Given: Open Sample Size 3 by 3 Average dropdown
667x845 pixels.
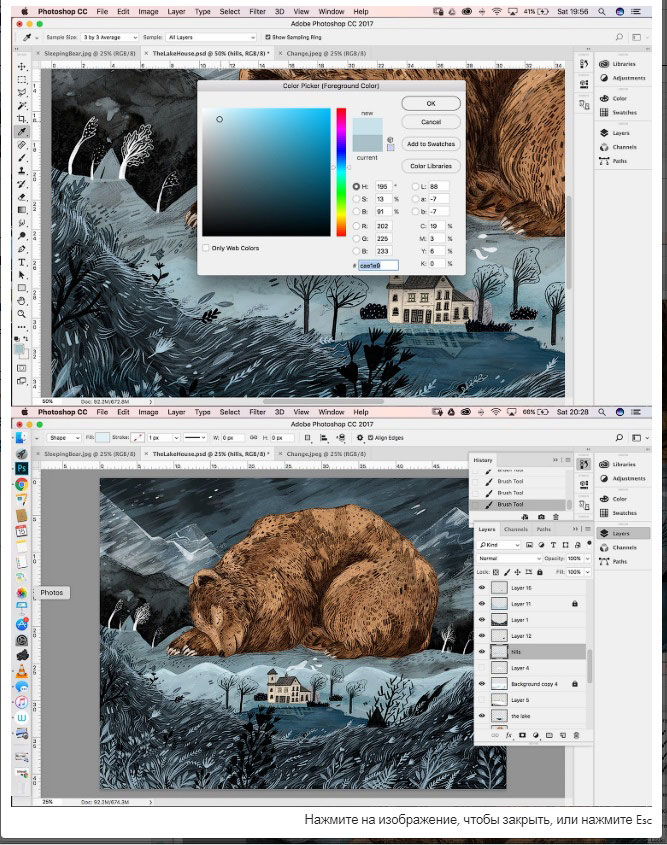Looking at the screenshot, I should point(110,37).
